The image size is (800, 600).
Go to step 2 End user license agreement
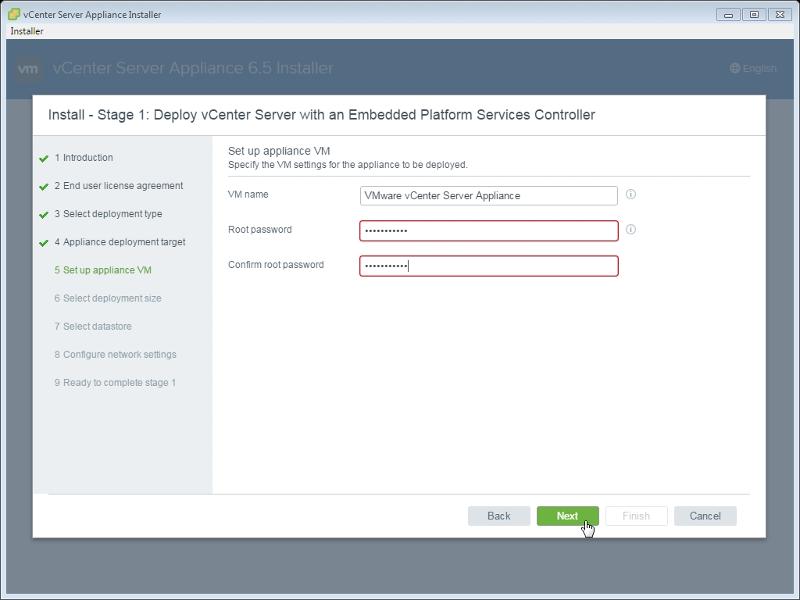pyautogui.click(x=118, y=186)
